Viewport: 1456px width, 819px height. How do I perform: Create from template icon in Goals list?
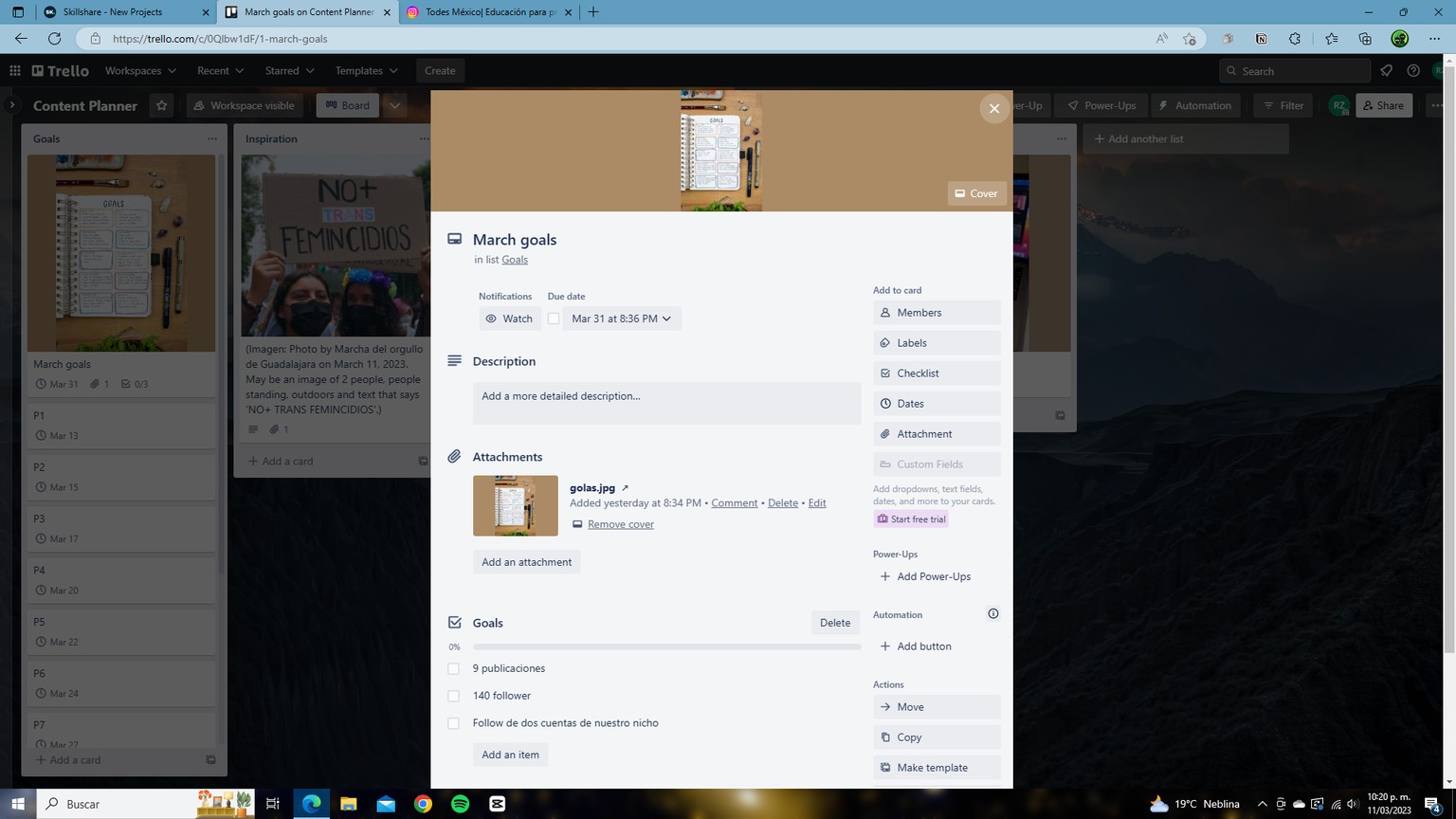point(210,760)
